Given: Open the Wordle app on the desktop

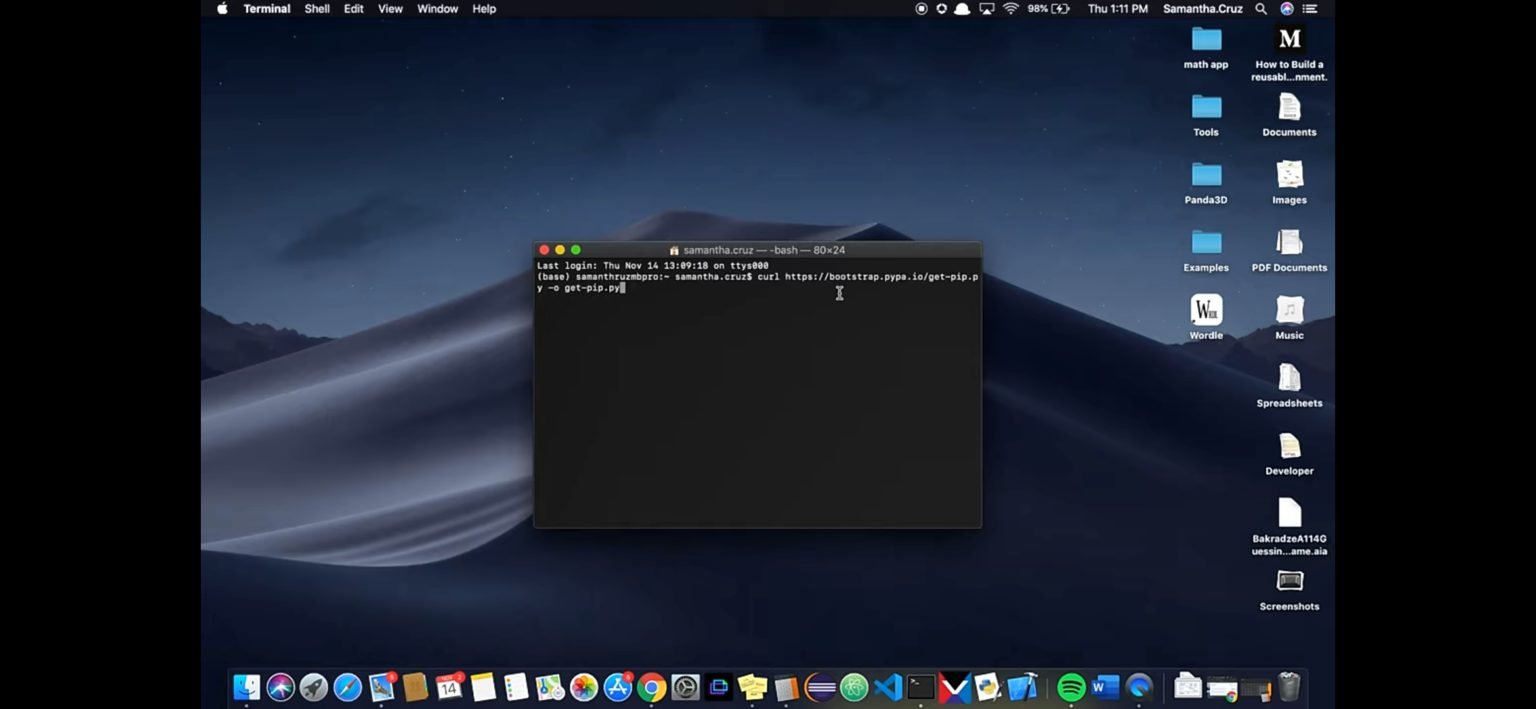Looking at the screenshot, I should point(1205,312).
